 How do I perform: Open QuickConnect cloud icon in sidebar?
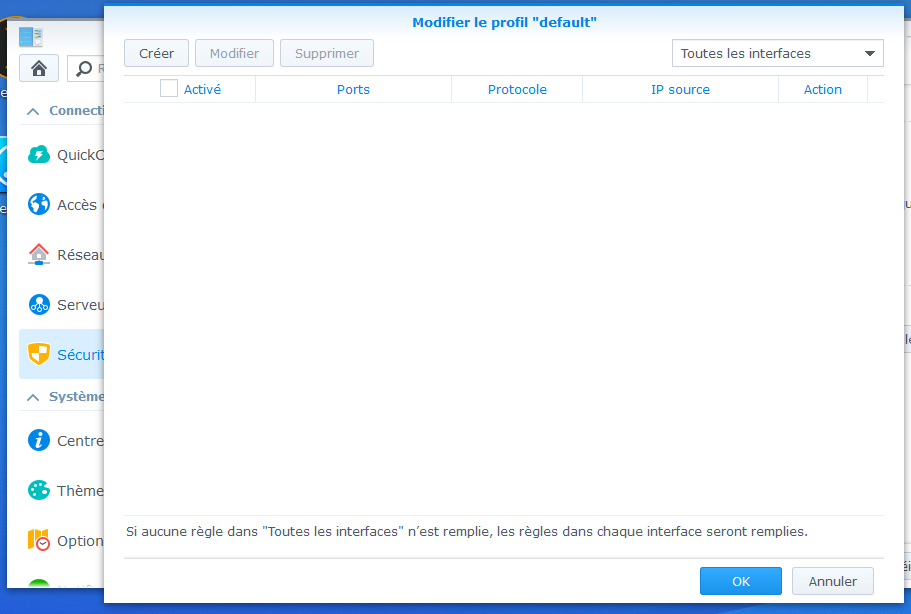tap(39, 155)
